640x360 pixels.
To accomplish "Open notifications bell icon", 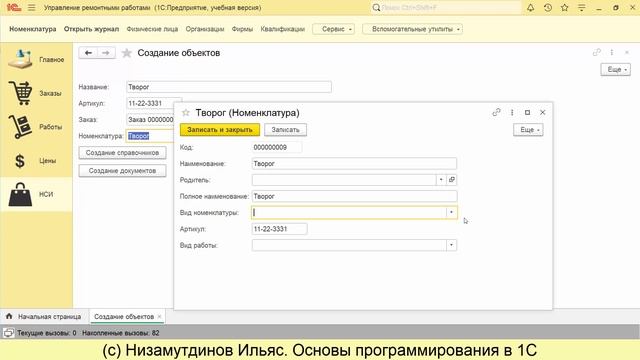I will click(x=530, y=7).
